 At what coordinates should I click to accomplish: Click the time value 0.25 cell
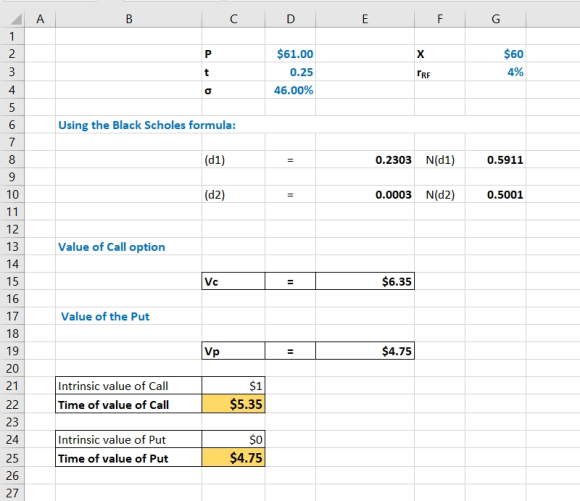pos(290,72)
